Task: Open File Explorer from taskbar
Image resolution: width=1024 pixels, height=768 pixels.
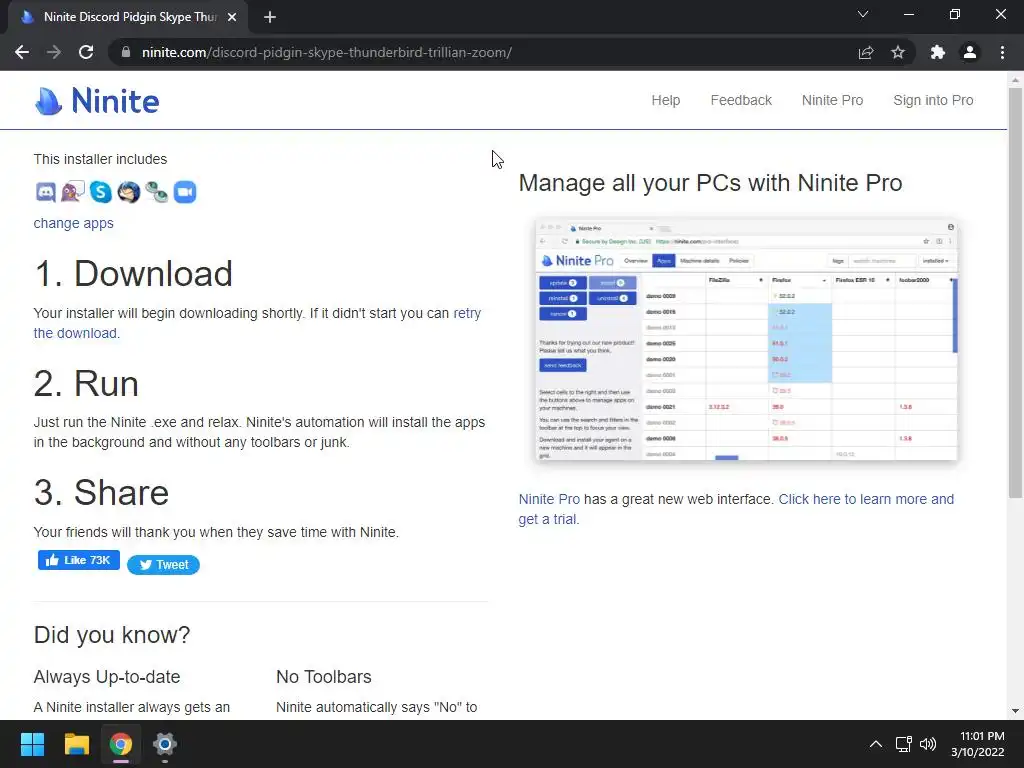Action: tap(76, 744)
